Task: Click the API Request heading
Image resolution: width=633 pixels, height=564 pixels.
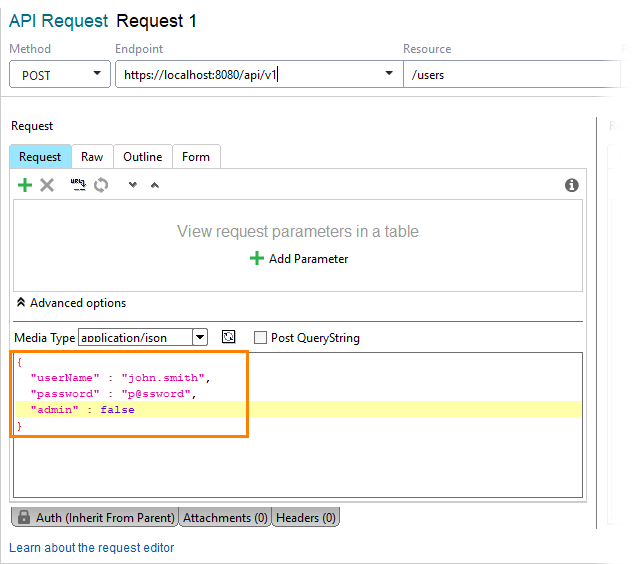Action: [59, 21]
